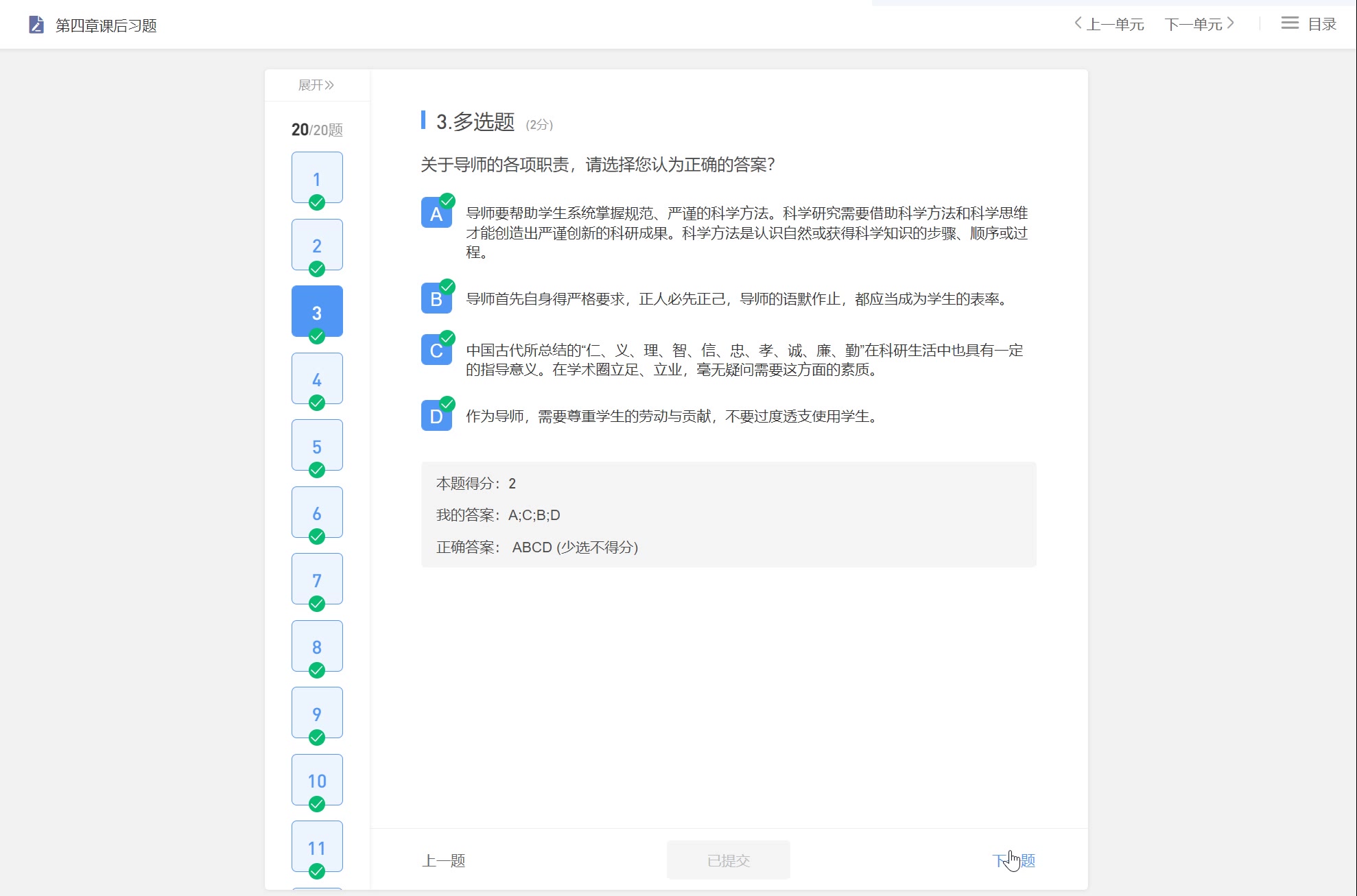The width and height of the screenshot is (1357, 896).
Task: Click option text starting 作为导师，需要尊重学生
Action: pos(672,416)
